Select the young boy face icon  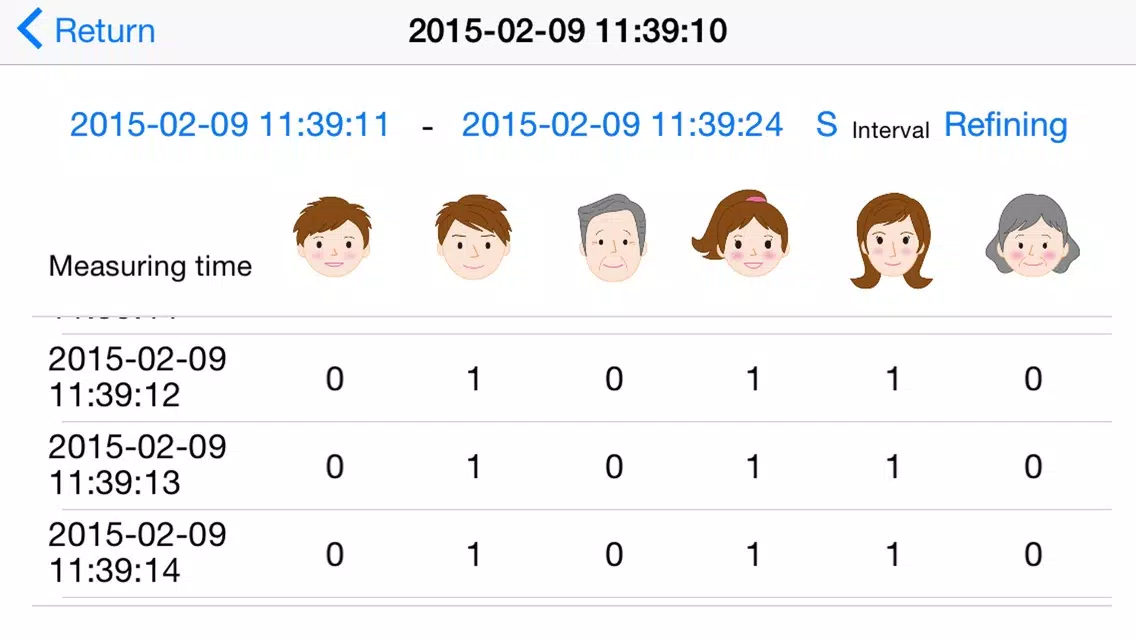point(333,237)
